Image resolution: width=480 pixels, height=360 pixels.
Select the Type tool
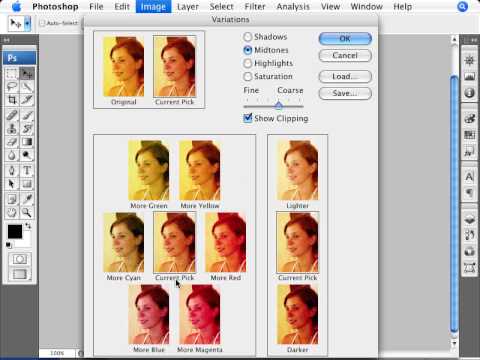tap(27, 171)
